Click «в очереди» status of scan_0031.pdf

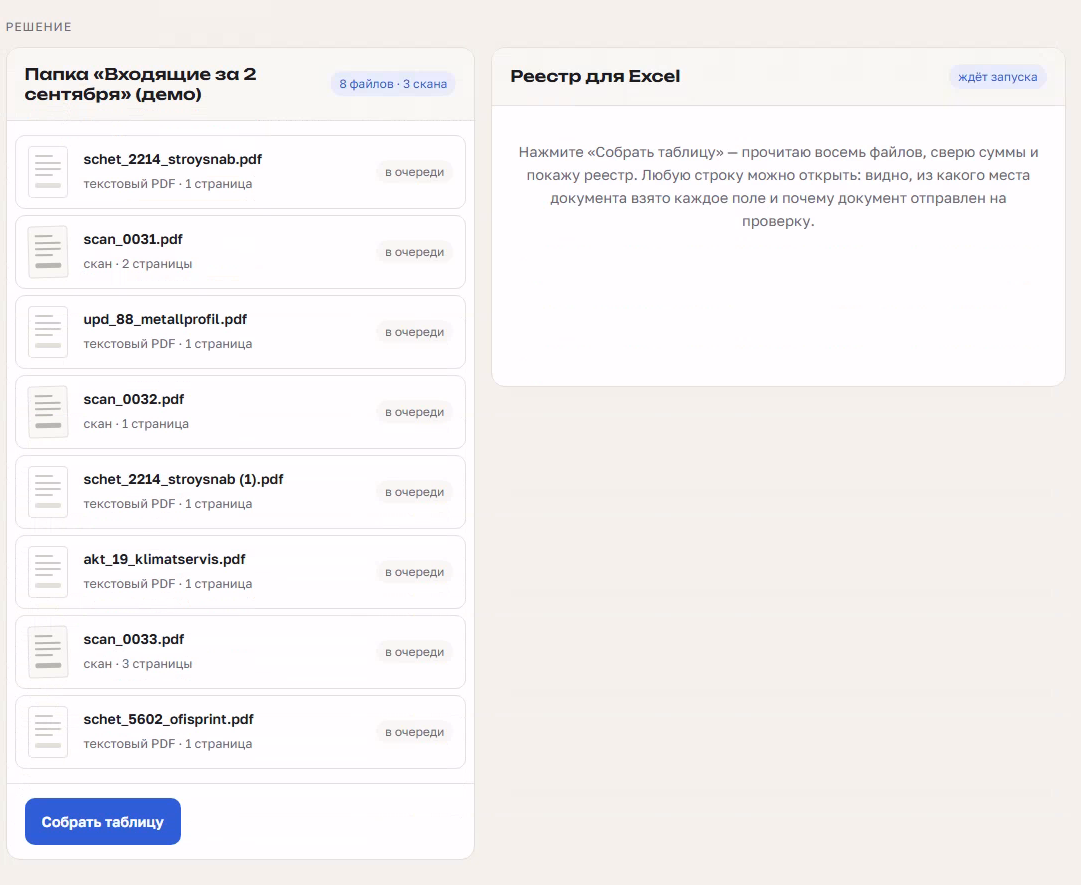coord(414,252)
